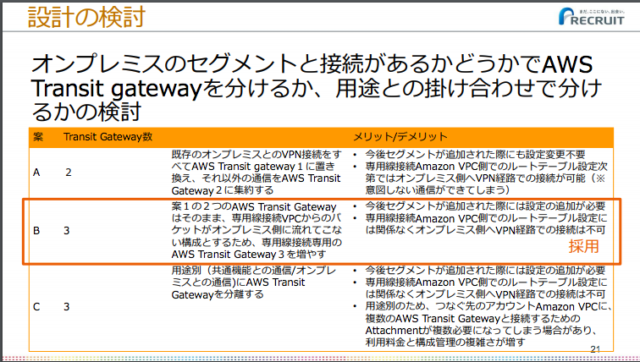
Task: Select the 設計の検討 slide title
Action: pos(87,17)
